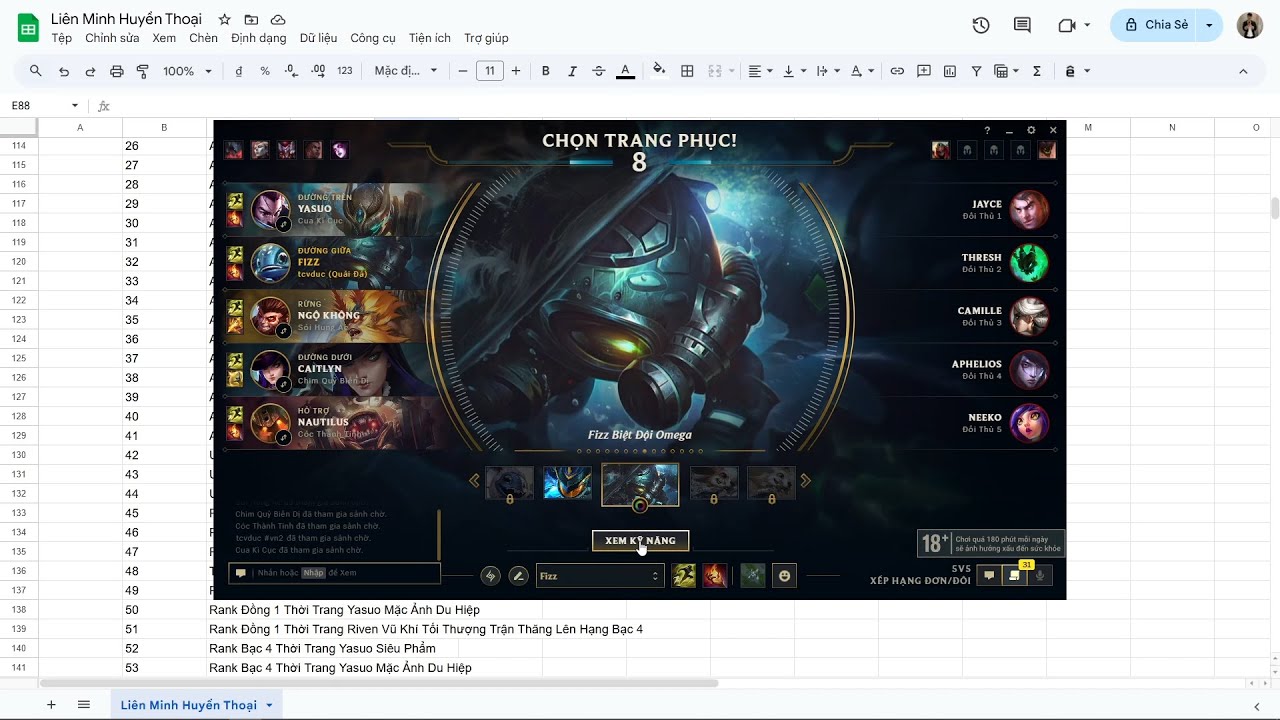Click the redo arrow icon
This screenshot has width=1280, height=720.
coord(90,71)
